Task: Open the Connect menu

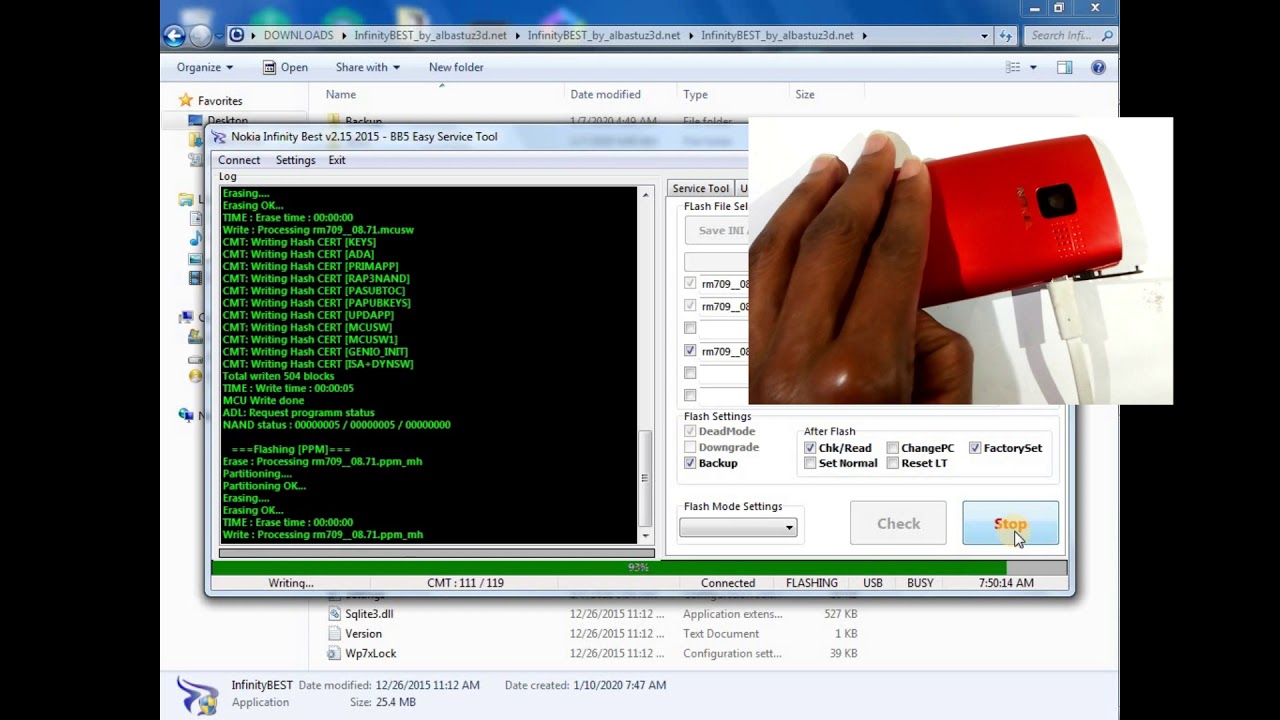Action: (239, 160)
